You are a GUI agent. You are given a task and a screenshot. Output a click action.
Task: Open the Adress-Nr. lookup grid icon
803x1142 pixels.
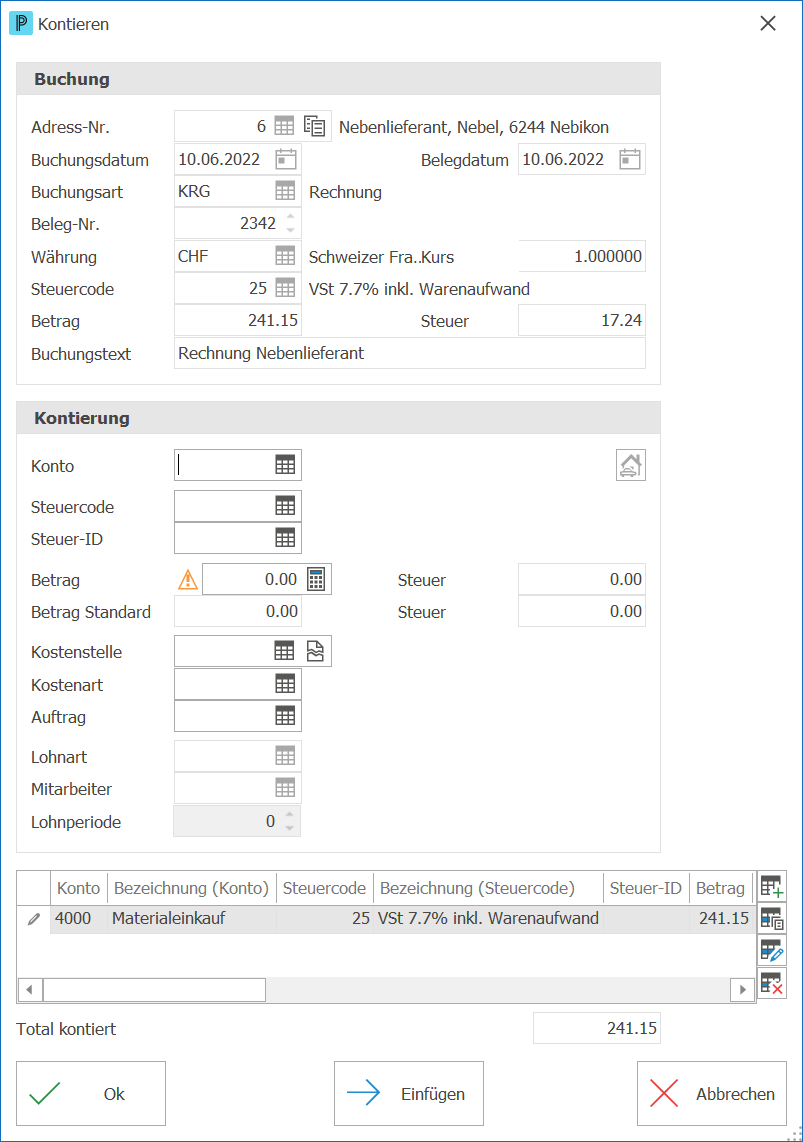click(284, 127)
